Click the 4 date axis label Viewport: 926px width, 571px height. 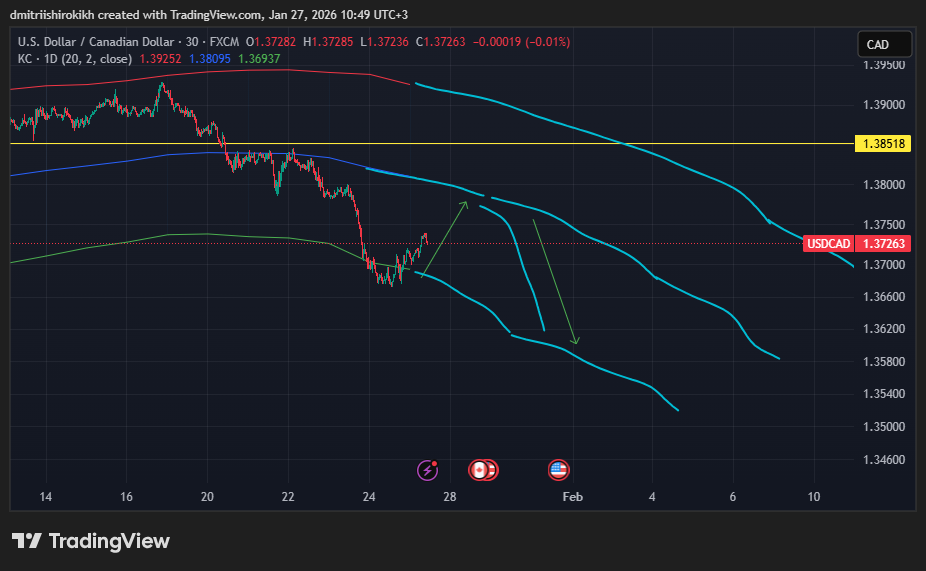[x=652, y=497]
